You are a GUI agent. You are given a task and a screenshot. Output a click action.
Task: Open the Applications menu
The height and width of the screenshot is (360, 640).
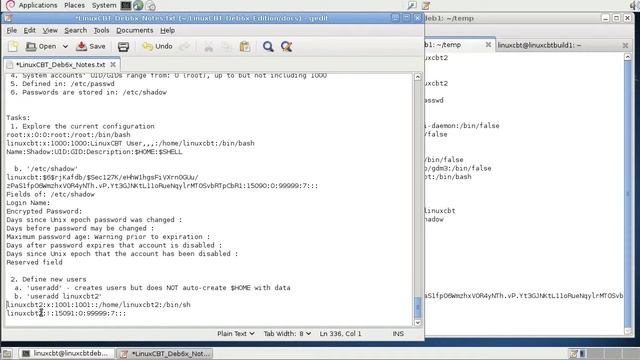coord(38,5)
